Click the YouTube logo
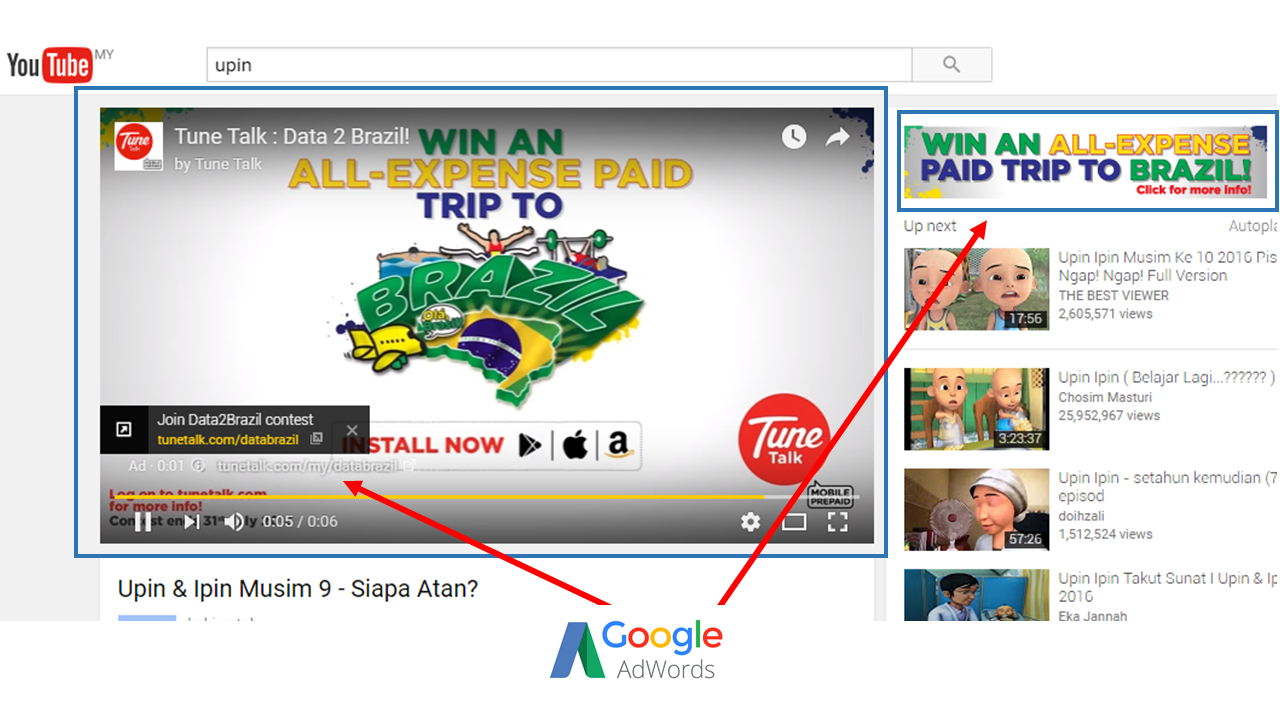The height and width of the screenshot is (720, 1280). 50,65
